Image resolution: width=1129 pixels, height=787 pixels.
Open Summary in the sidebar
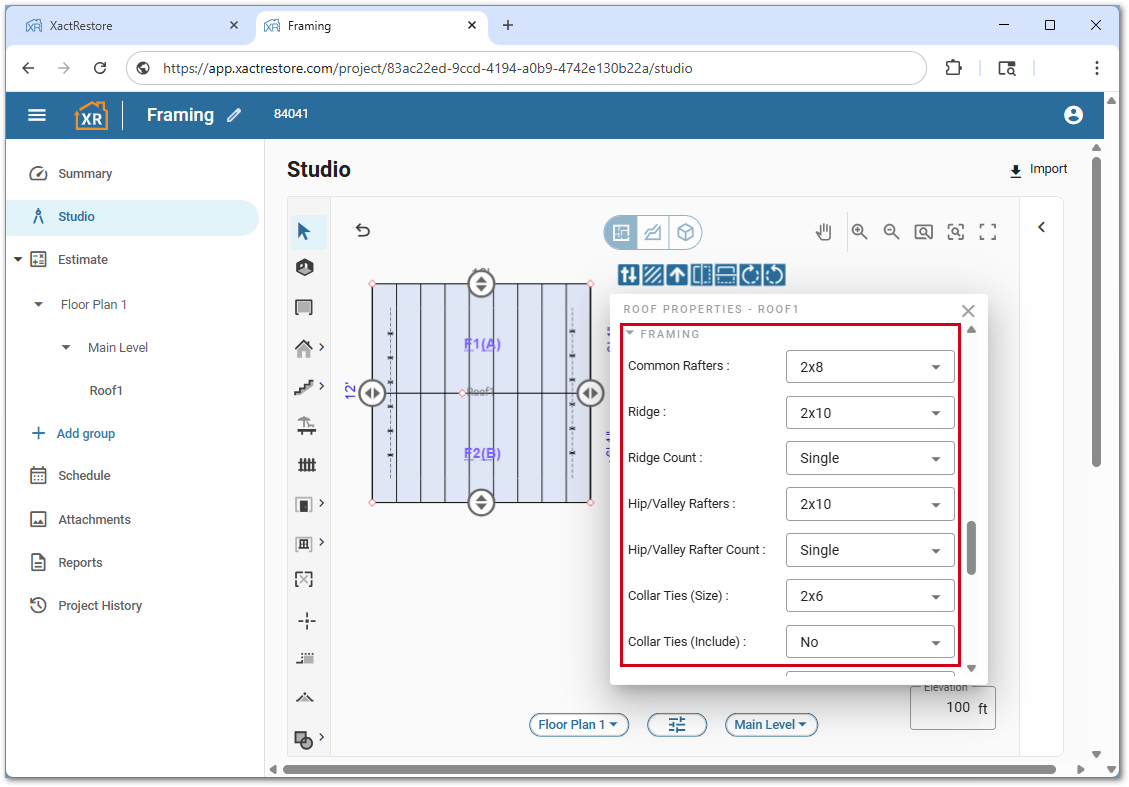[84, 174]
